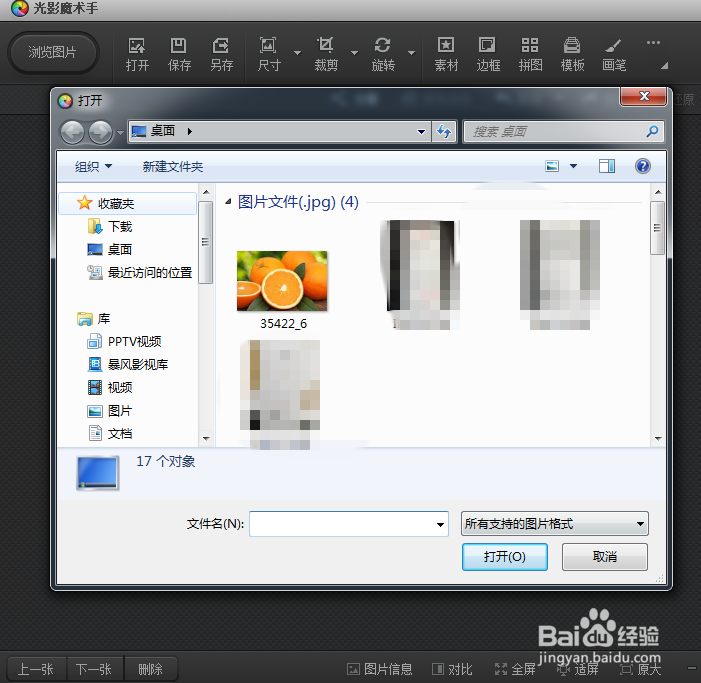Screen dimensions: 701x683
Task: Click the navigation pane scrollbar down arrow
Action: [206, 438]
